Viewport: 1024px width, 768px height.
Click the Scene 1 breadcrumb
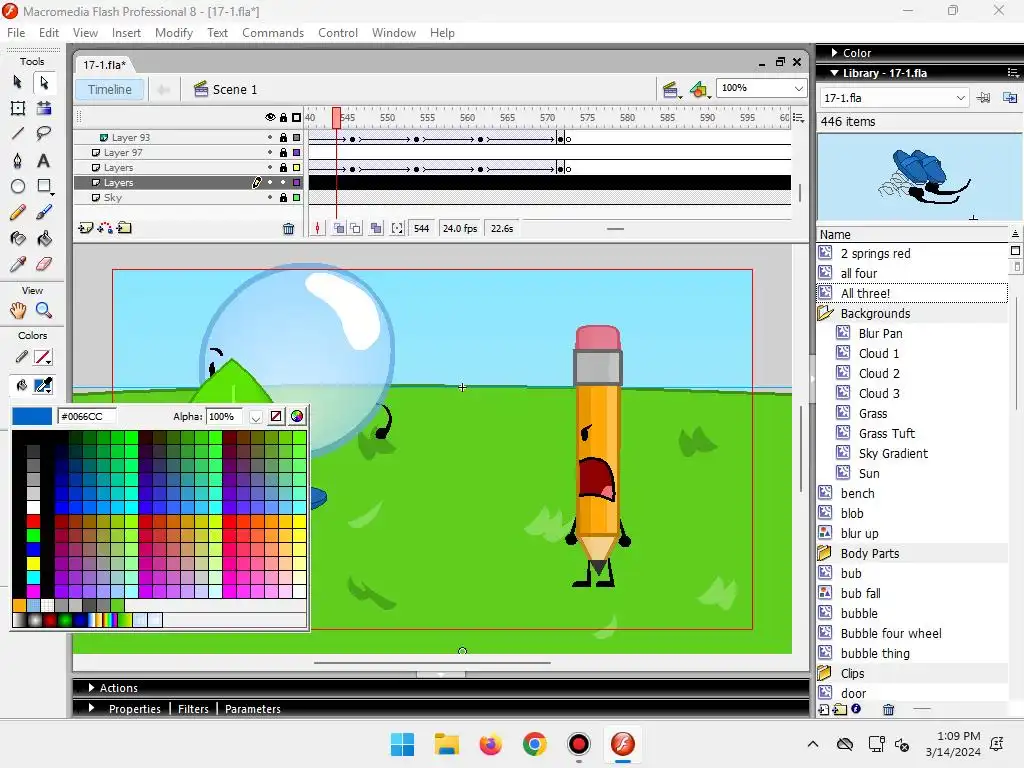[226, 89]
